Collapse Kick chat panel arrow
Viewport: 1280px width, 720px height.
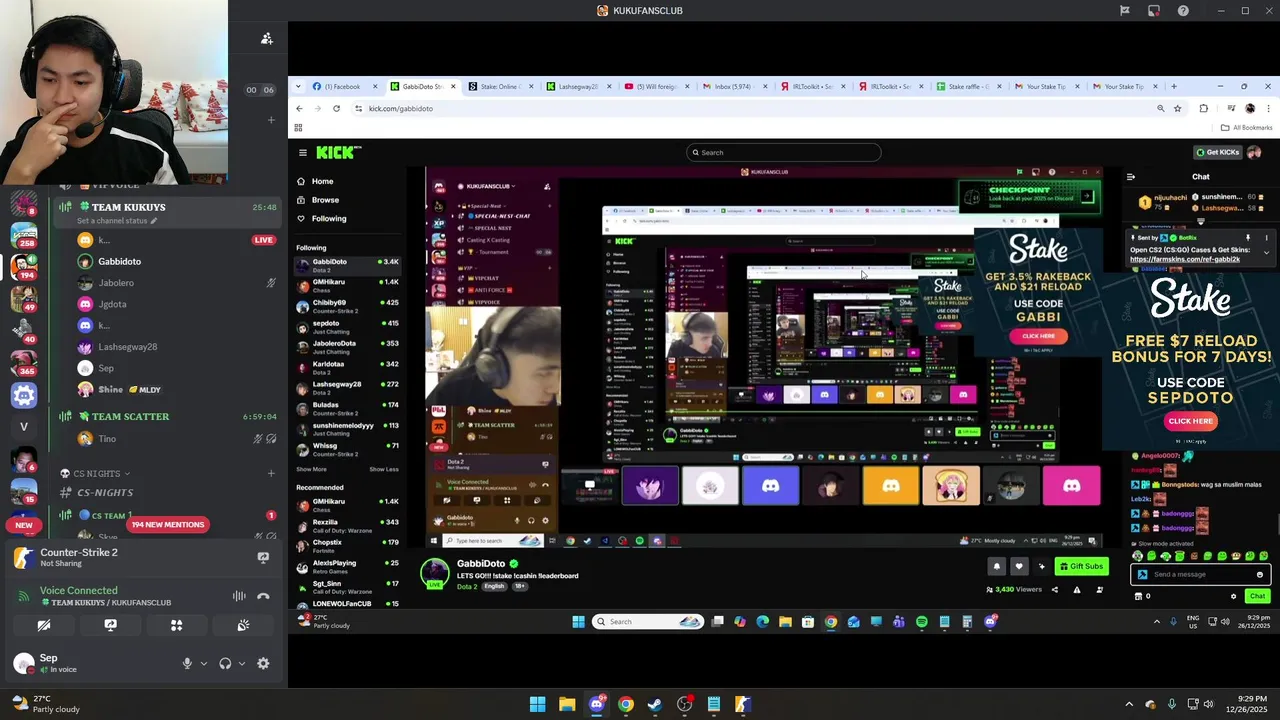pyautogui.click(x=1131, y=177)
